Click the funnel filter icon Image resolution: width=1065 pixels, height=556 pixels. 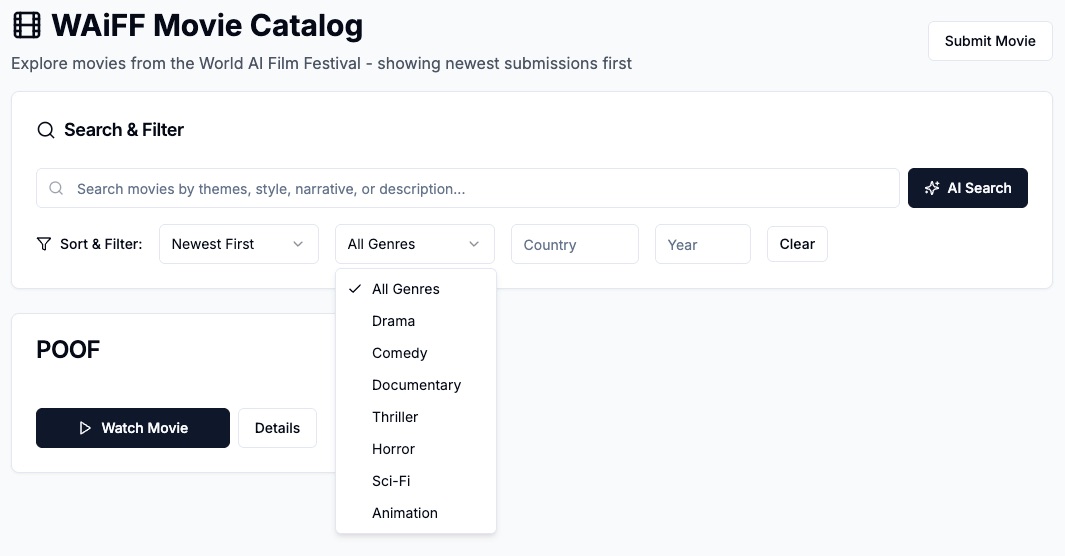(44, 244)
